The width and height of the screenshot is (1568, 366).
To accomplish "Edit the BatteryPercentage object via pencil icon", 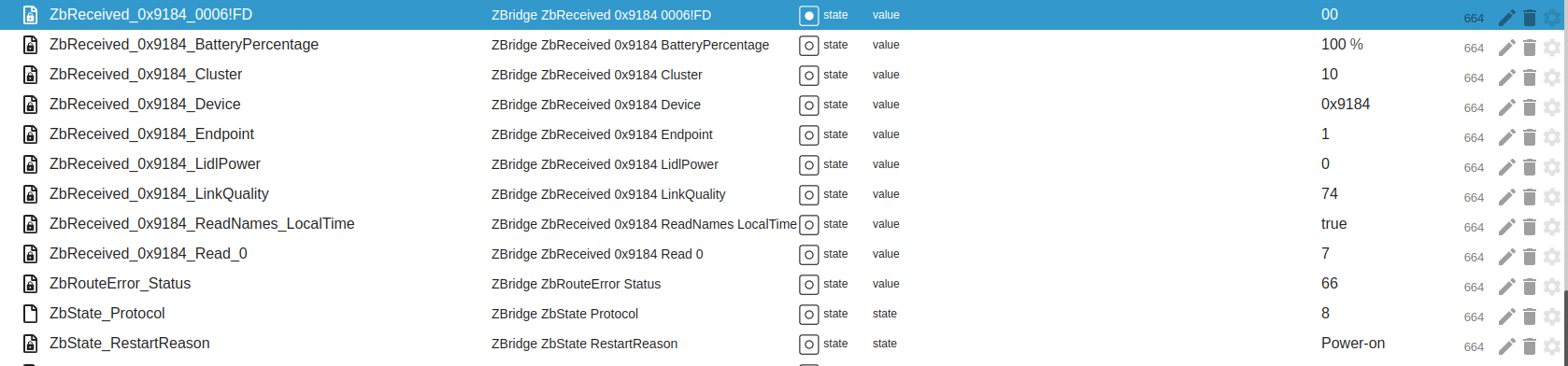I will point(1506,48).
